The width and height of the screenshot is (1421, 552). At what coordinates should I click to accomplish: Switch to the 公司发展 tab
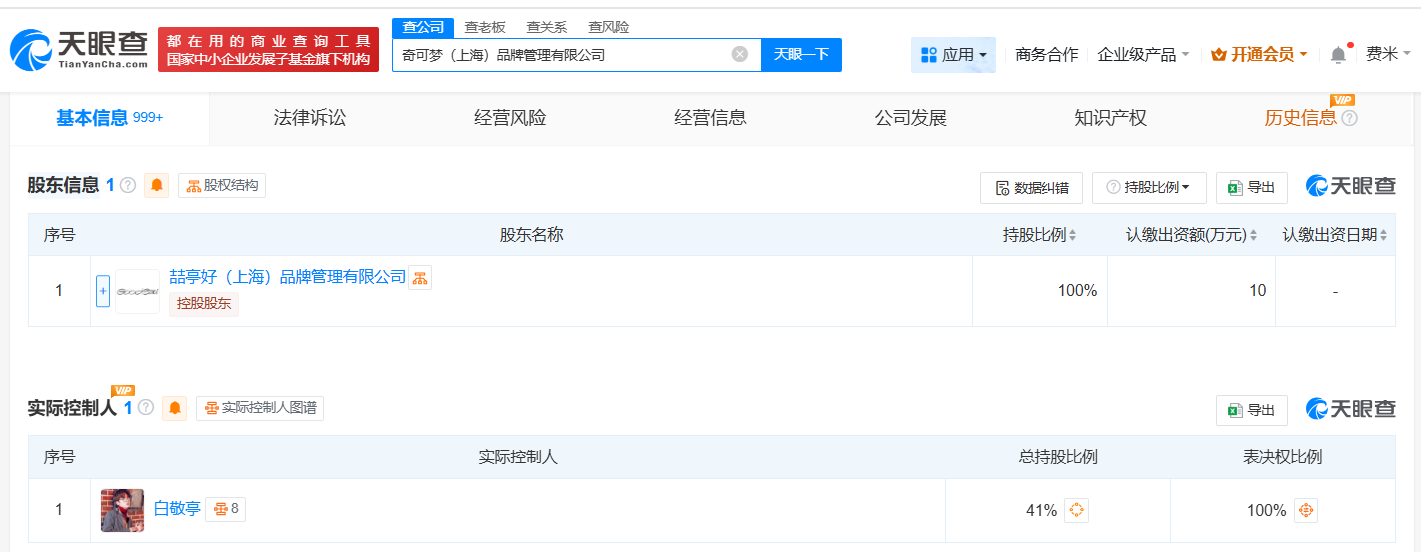click(910, 118)
